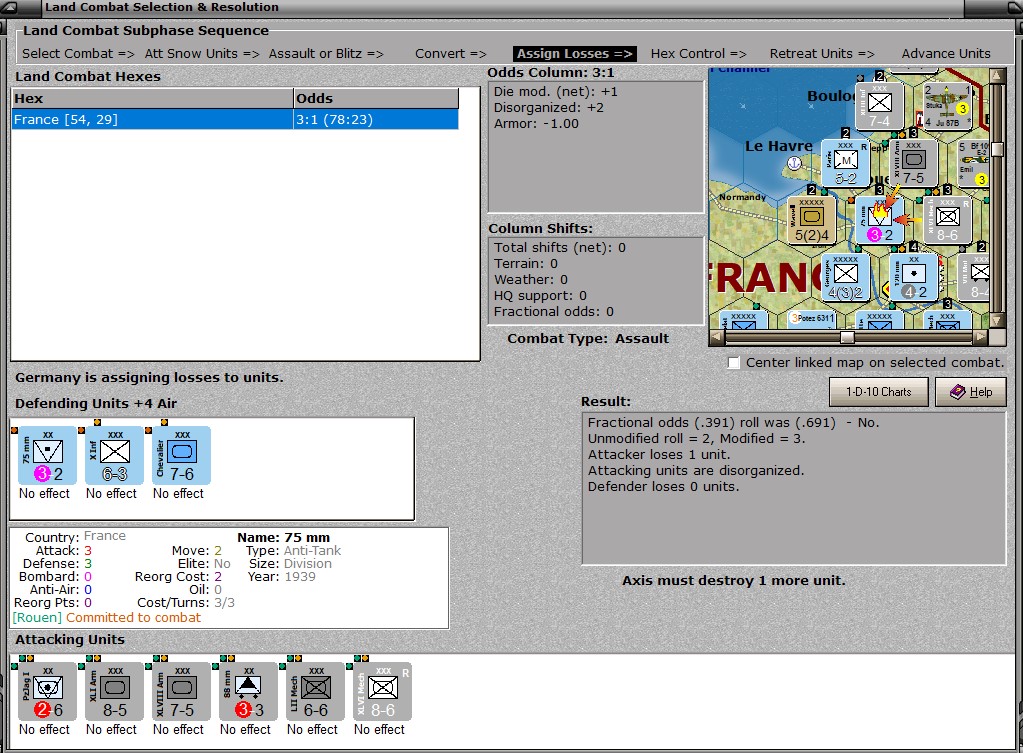
Task: Select LII Mech 6-6 attacking unit
Action: 315,691
